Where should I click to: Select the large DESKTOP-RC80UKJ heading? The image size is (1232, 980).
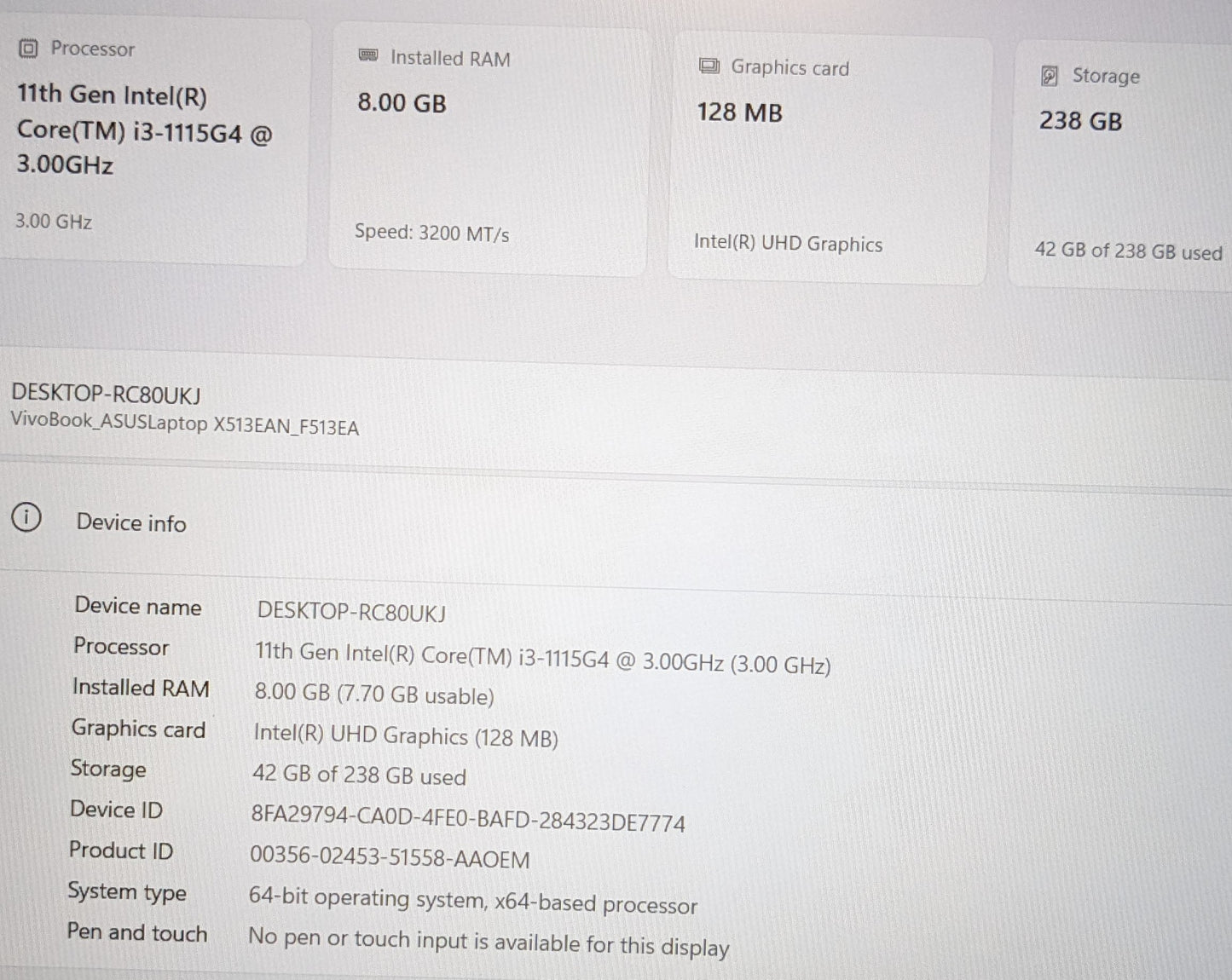(x=106, y=395)
